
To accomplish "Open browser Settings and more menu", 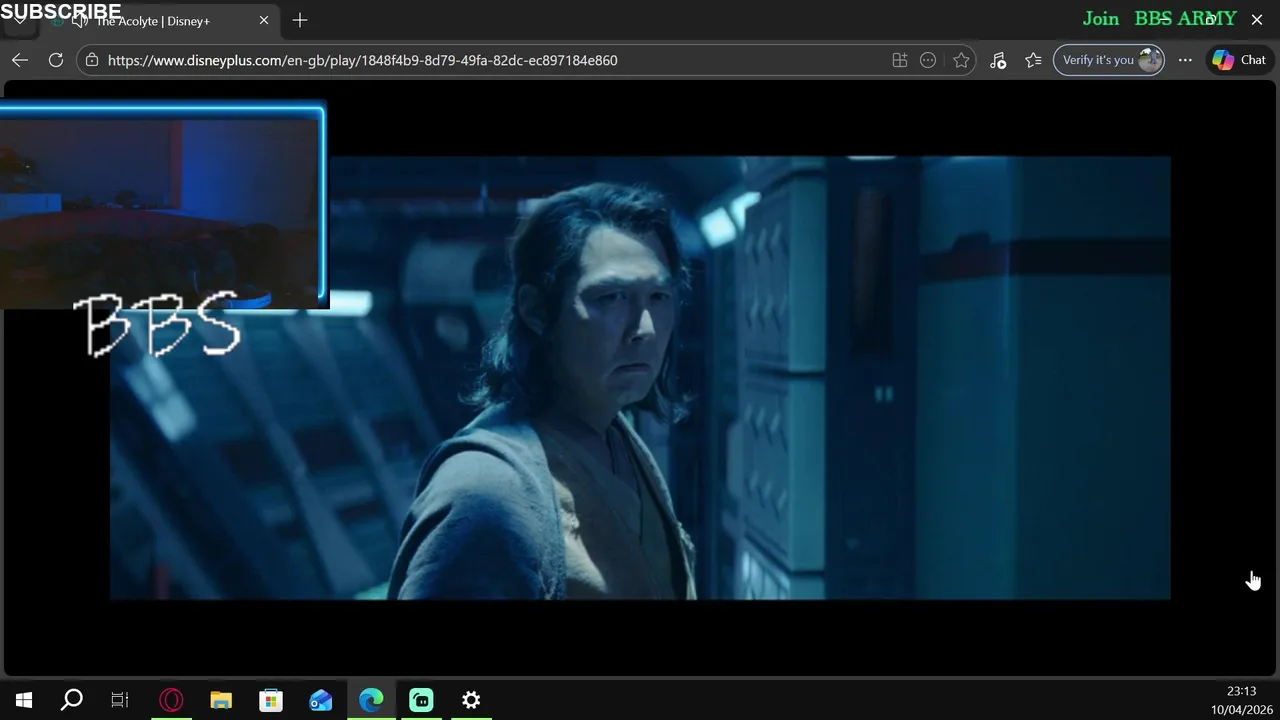I will tap(1185, 60).
